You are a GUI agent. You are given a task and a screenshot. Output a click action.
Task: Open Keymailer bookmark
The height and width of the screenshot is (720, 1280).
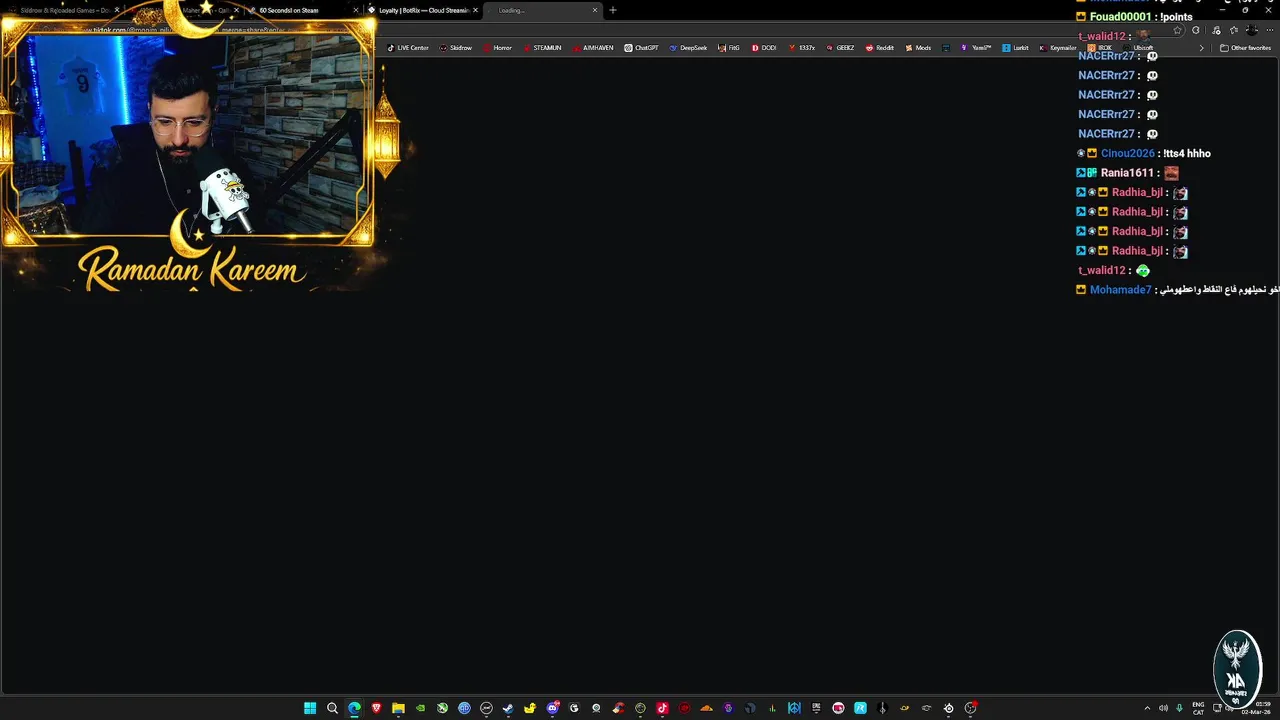pyautogui.click(x=1058, y=48)
